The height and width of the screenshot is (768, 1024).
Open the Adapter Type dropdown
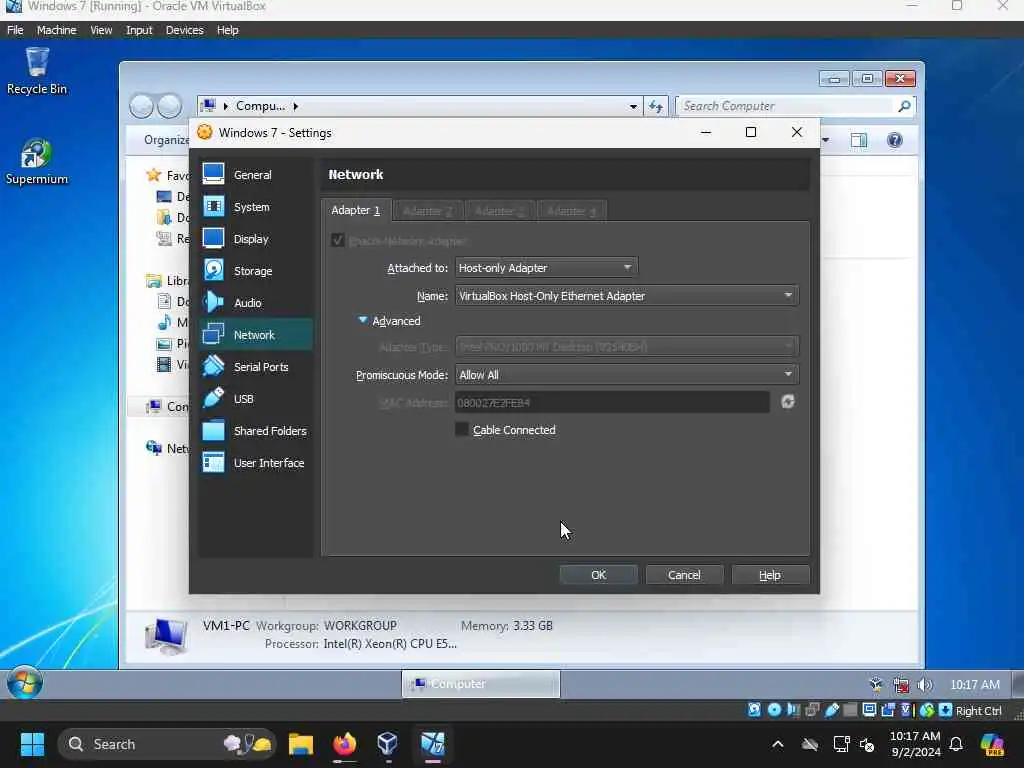coord(626,346)
